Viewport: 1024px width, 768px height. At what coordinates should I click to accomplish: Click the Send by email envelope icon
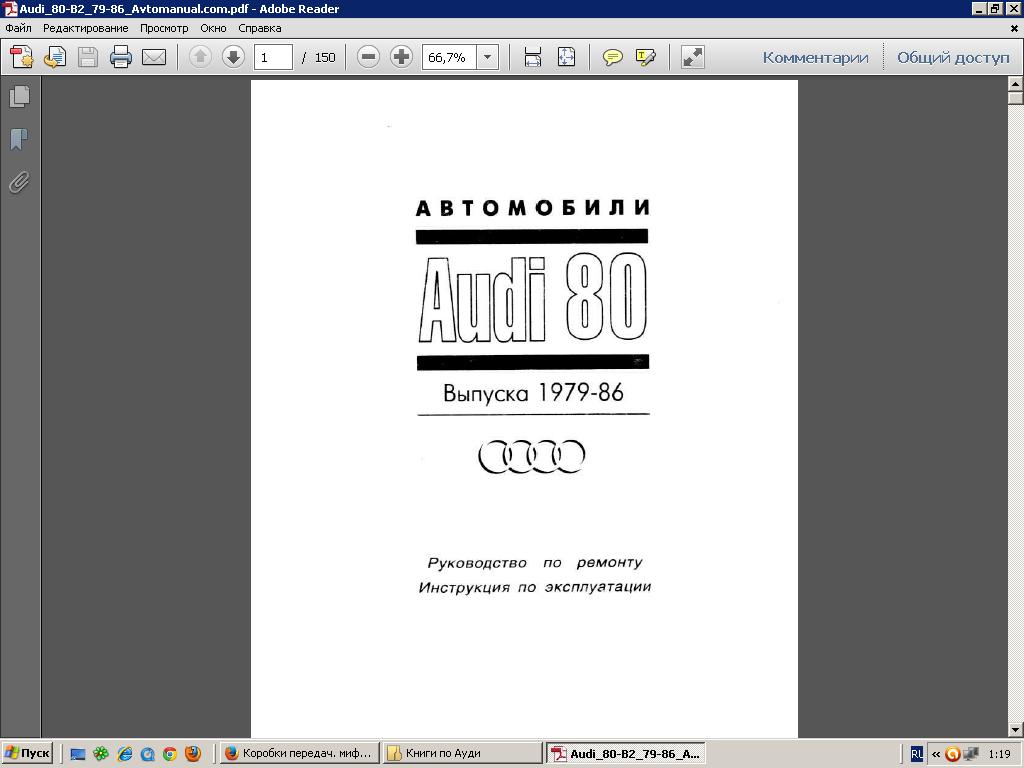point(154,57)
